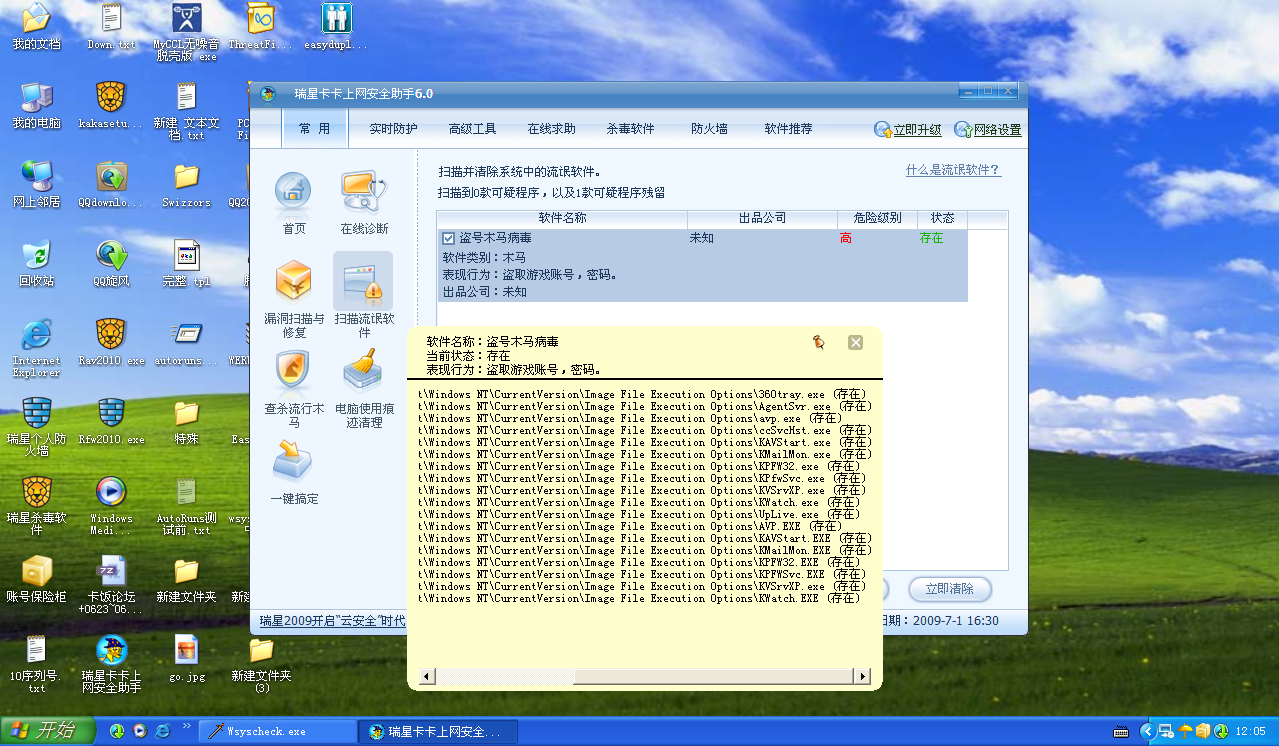
Task: Open MyCCL无噪音脱壳版.exe desktop icon
Action: pyautogui.click(x=186, y=33)
